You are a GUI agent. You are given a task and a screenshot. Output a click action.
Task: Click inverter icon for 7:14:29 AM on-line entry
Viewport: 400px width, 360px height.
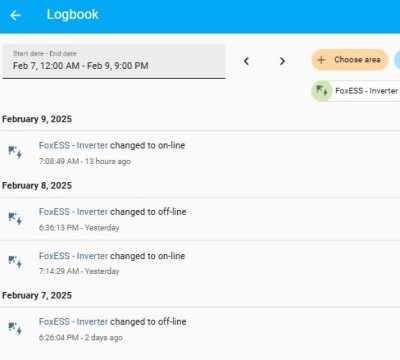[x=15, y=262]
